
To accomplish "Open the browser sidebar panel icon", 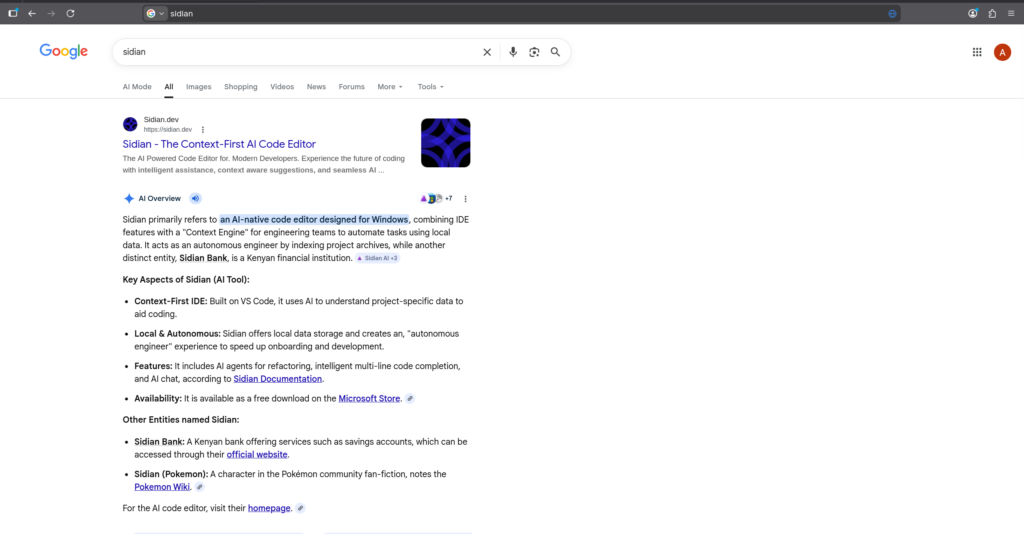I will 13,13.
